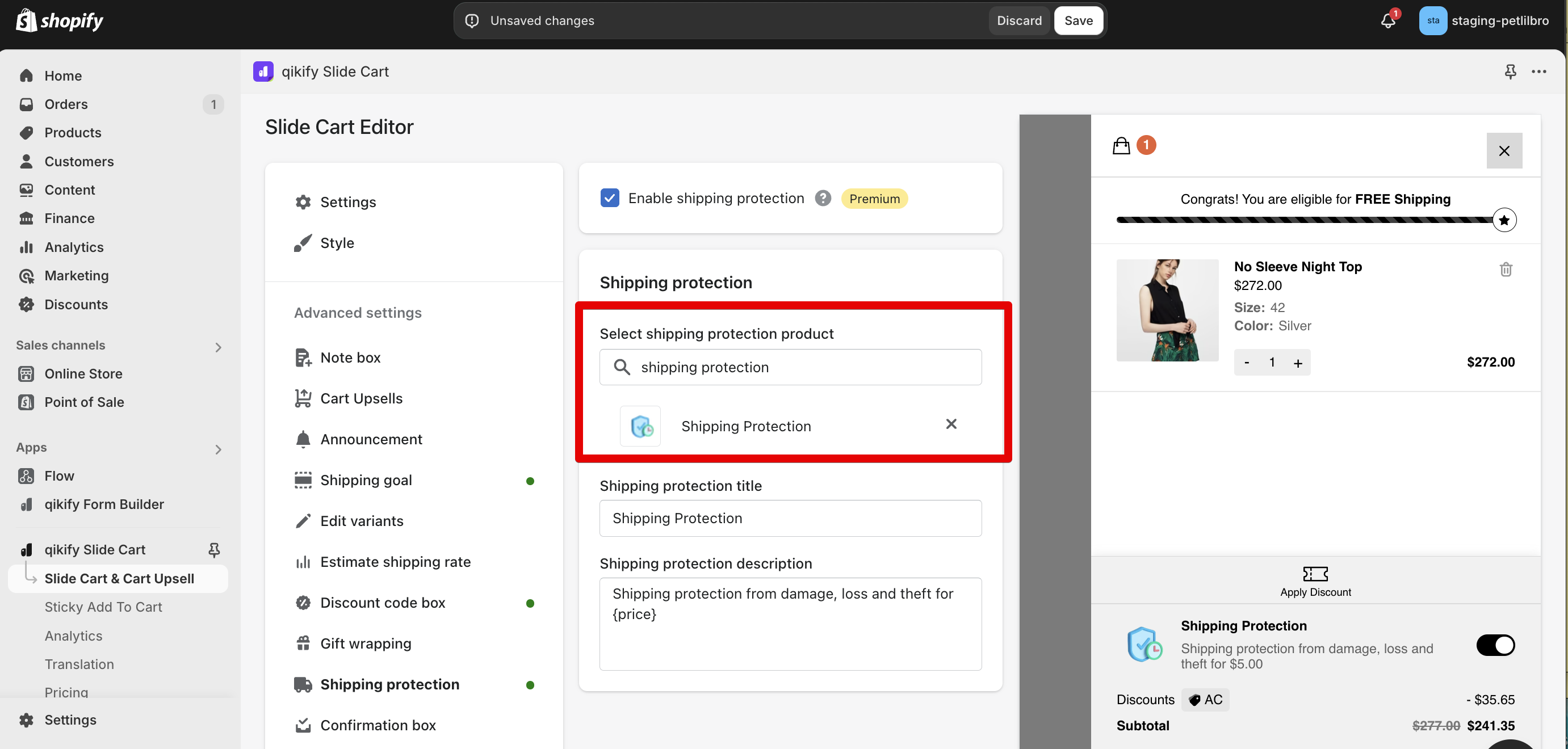Click the shield icon in the cart preview
Viewport: 1568px width, 749px height.
click(1144, 645)
